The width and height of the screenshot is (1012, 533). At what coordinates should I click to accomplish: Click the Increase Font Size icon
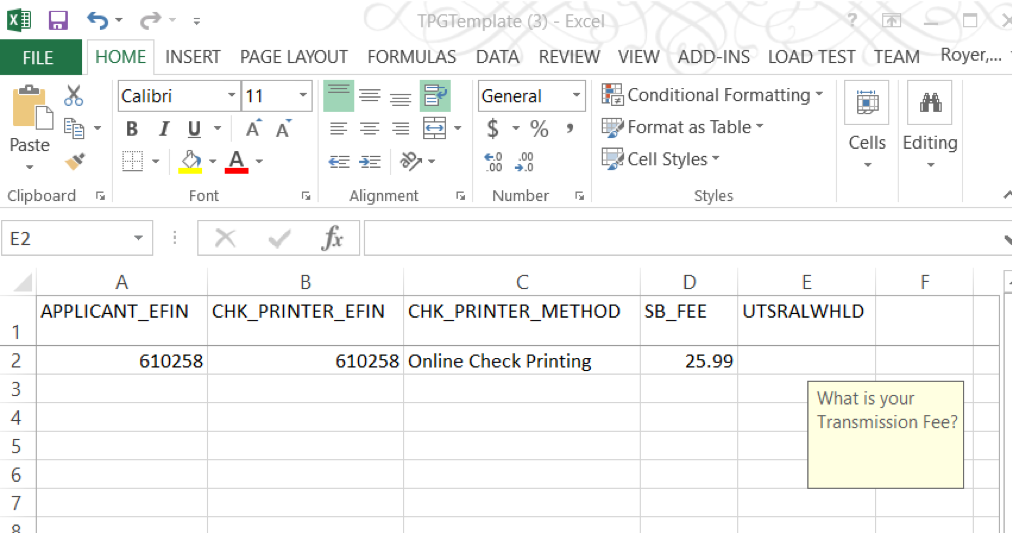click(x=254, y=129)
